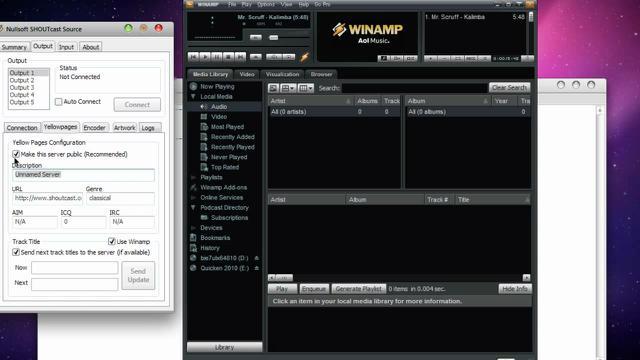Click the Send Update button
Screen dimensions: 640x360
click(138, 276)
